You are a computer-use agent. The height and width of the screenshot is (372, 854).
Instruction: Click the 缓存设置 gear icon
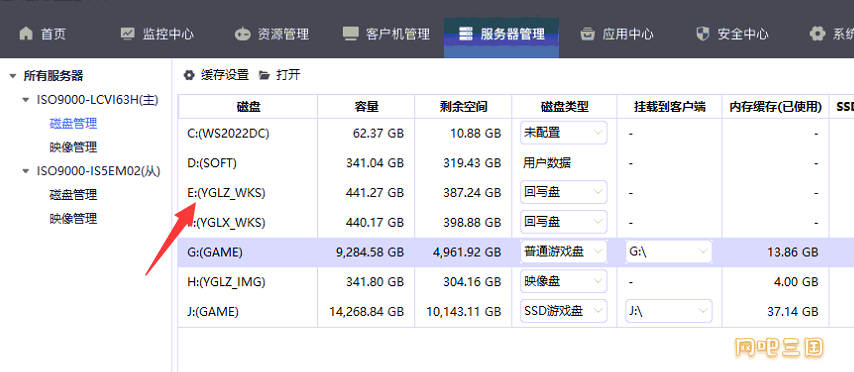[x=189, y=75]
